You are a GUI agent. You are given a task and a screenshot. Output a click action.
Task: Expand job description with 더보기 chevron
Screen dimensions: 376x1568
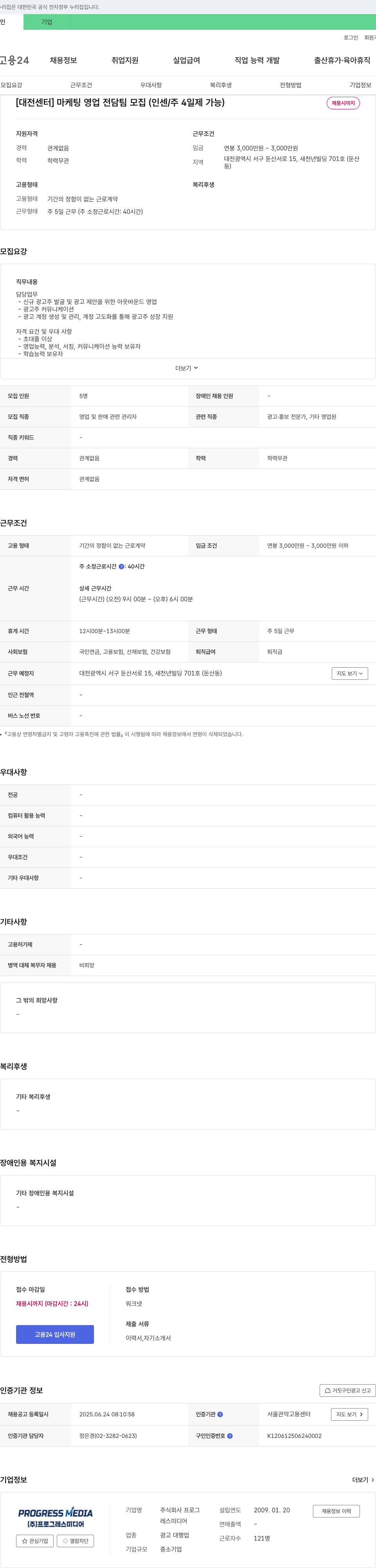[x=187, y=368]
